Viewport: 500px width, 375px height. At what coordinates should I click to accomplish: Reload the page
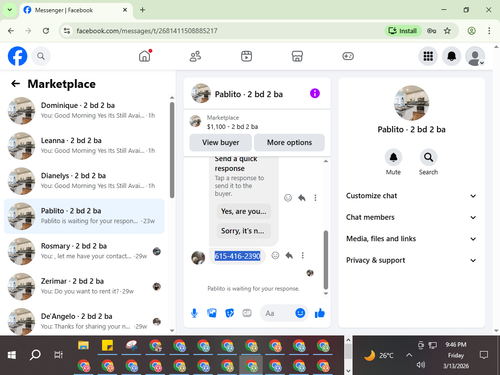pyautogui.click(x=46, y=31)
